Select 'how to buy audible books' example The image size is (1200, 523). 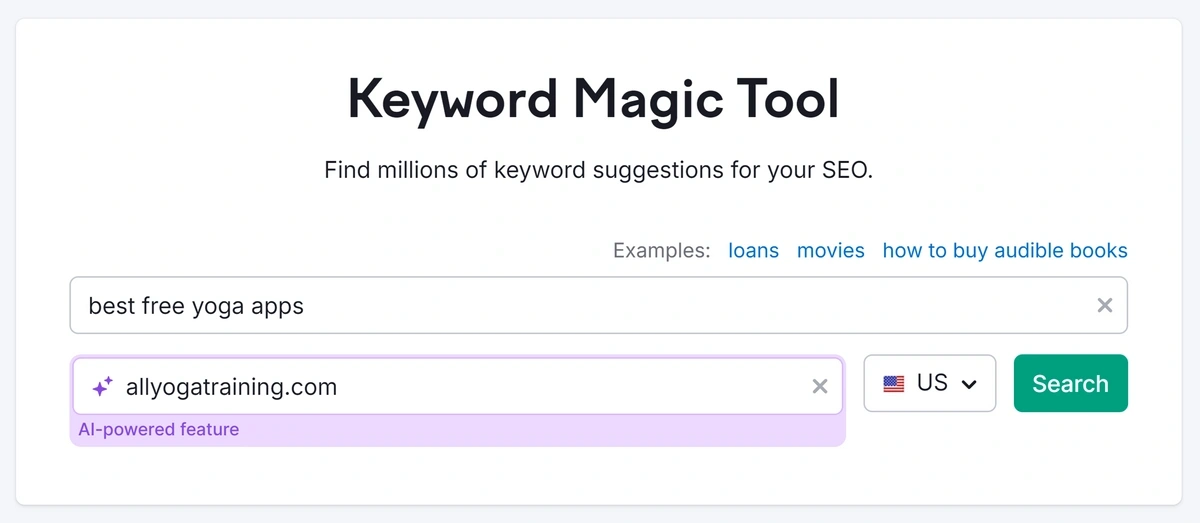[1005, 250]
